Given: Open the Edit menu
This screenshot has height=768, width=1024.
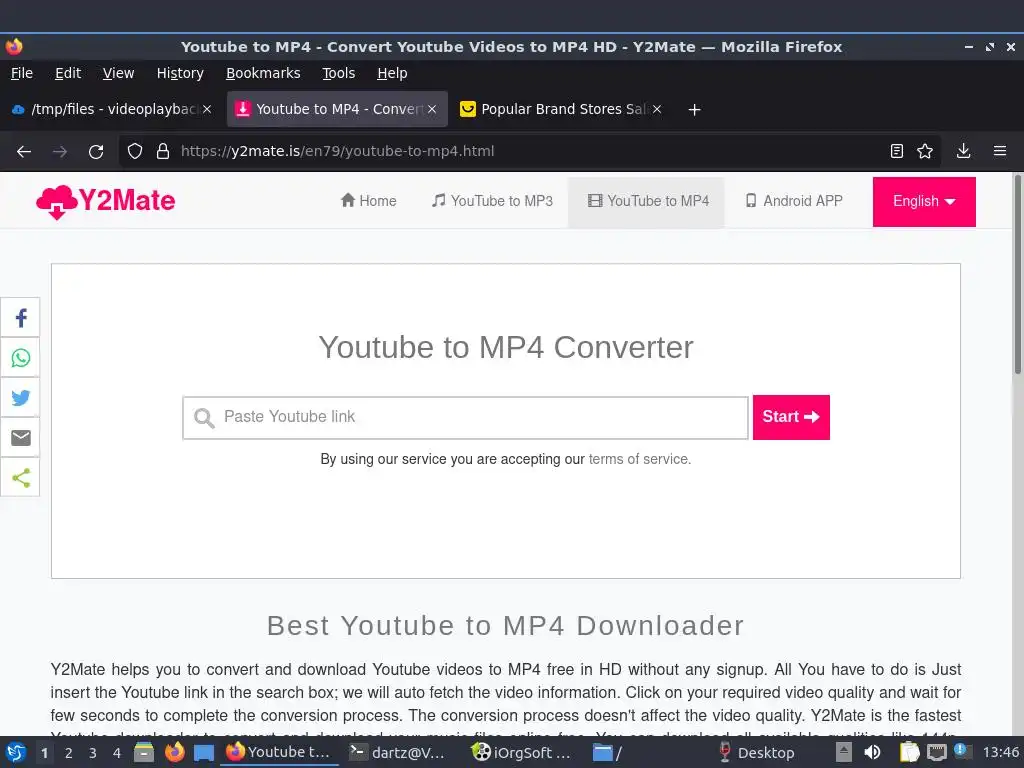Looking at the screenshot, I should (x=68, y=73).
